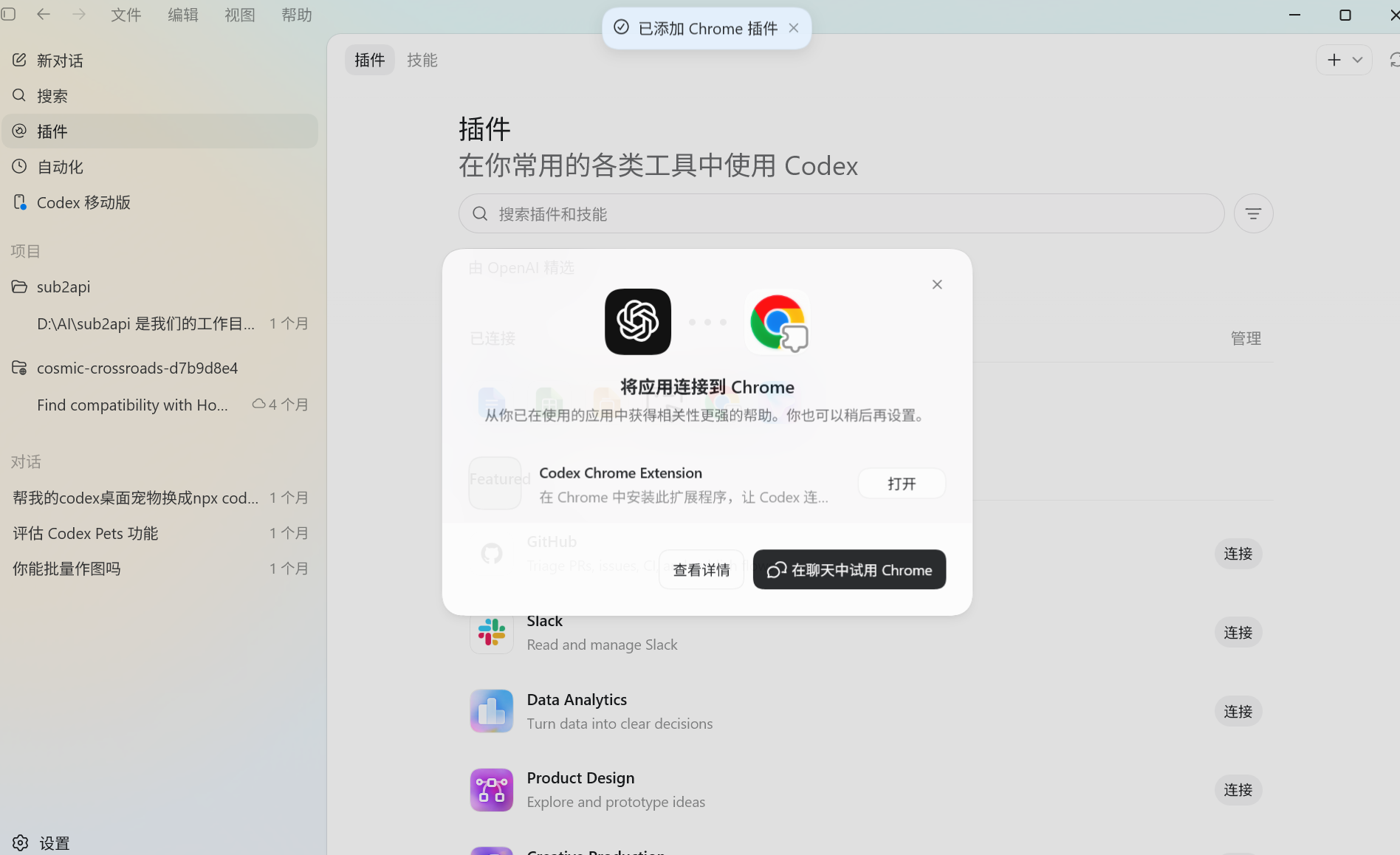The width and height of the screenshot is (1400, 855).
Task: Open 搜索 in the sidebar
Action: (x=159, y=96)
